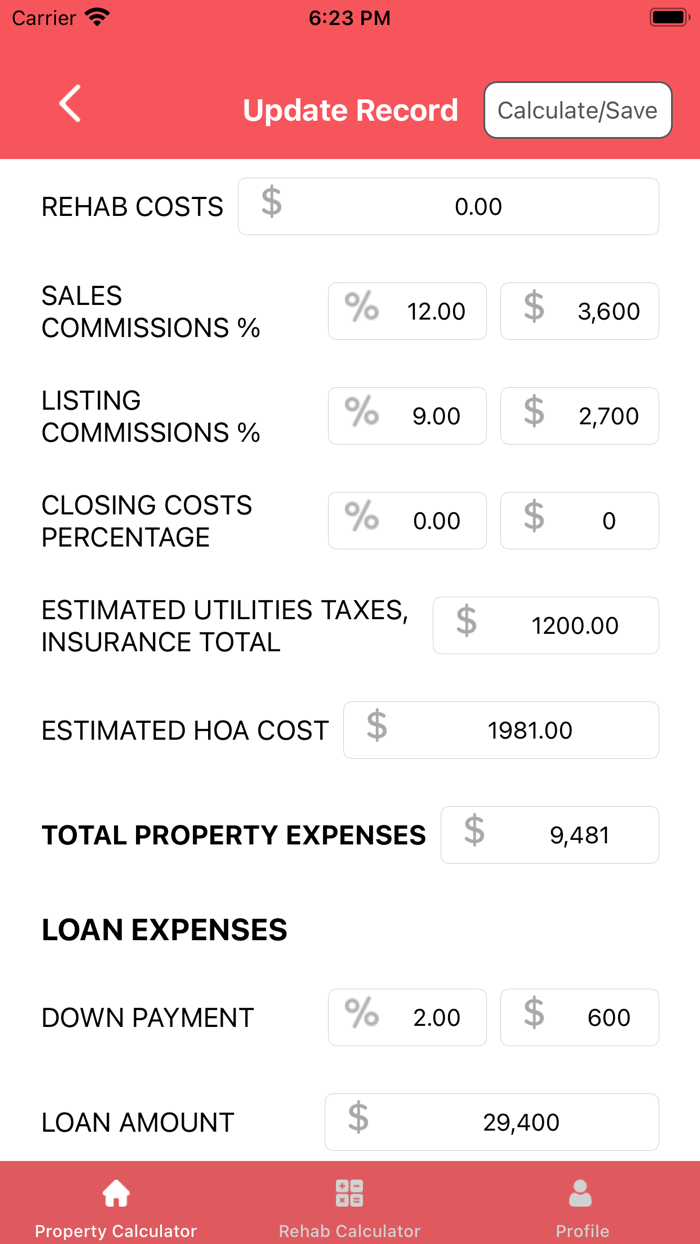Tap the dollar icon for Estimated HOA Cost
This screenshot has height=1244, width=700.
click(377, 730)
